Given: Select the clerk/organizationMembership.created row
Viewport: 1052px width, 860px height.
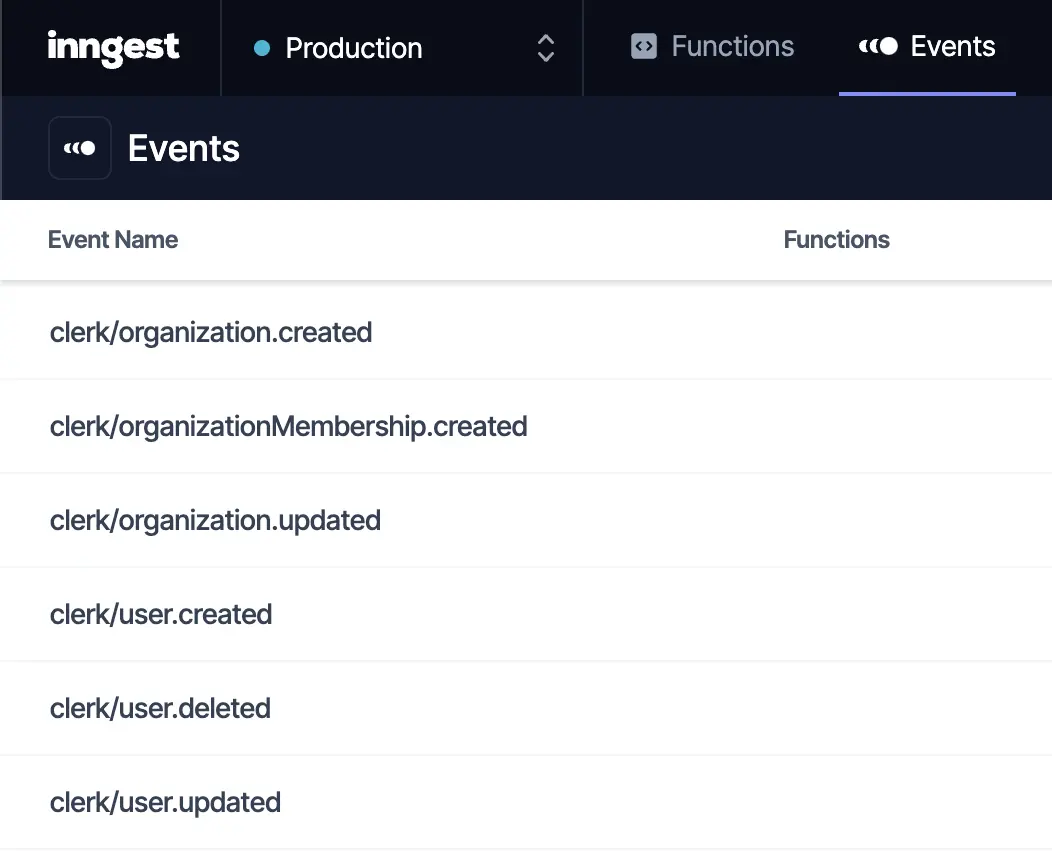Looking at the screenshot, I should click(x=288, y=426).
